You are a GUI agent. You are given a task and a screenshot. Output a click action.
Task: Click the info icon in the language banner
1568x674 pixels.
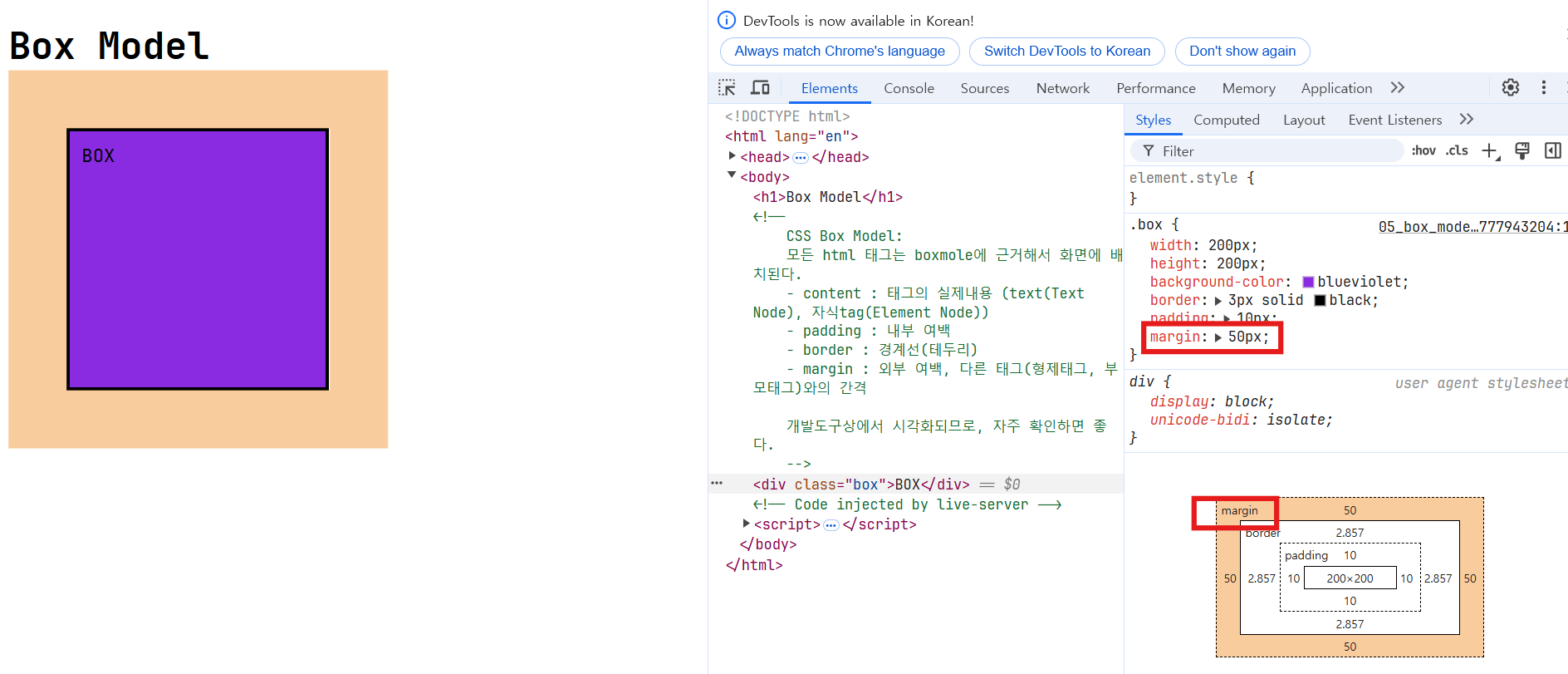tap(727, 20)
